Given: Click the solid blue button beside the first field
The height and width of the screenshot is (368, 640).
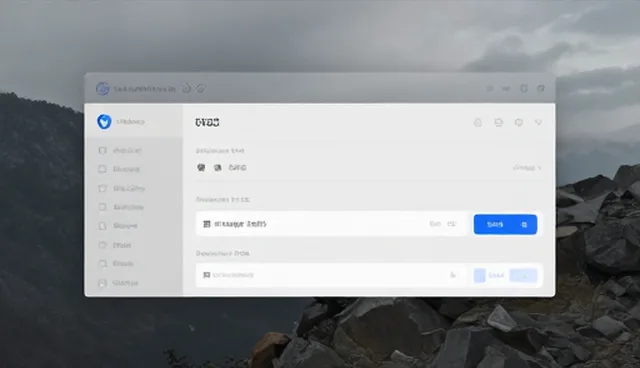Looking at the screenshot, I should (x=505, y=224).
